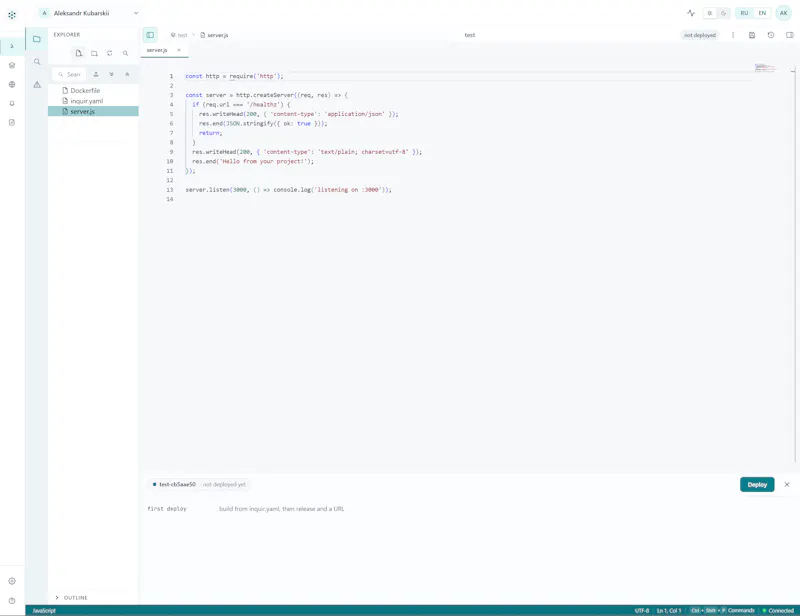This screenshot has height=616, width=800.
Task: Show the Explorer folder panel
Action: click(37, 39)
